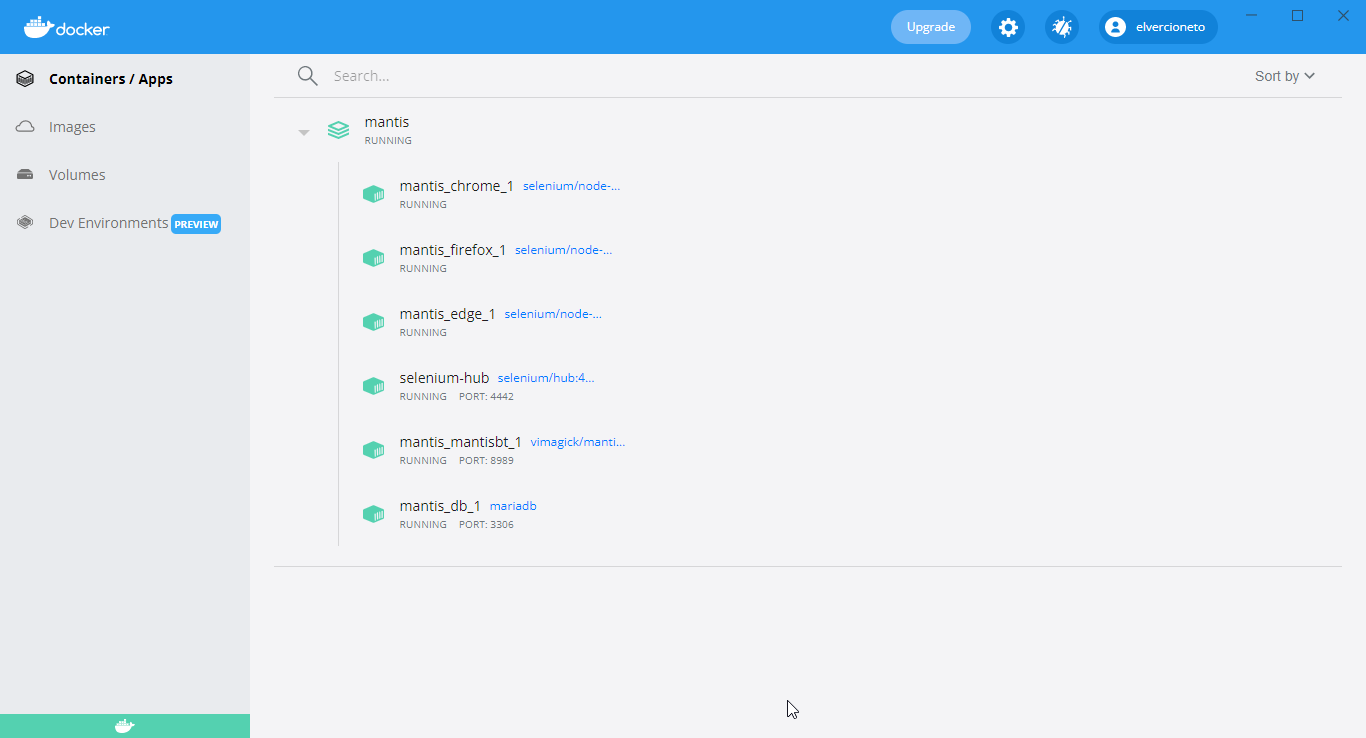Click the container icon for mantis_db_1
1366x738 pixels.
coord(374,514)
